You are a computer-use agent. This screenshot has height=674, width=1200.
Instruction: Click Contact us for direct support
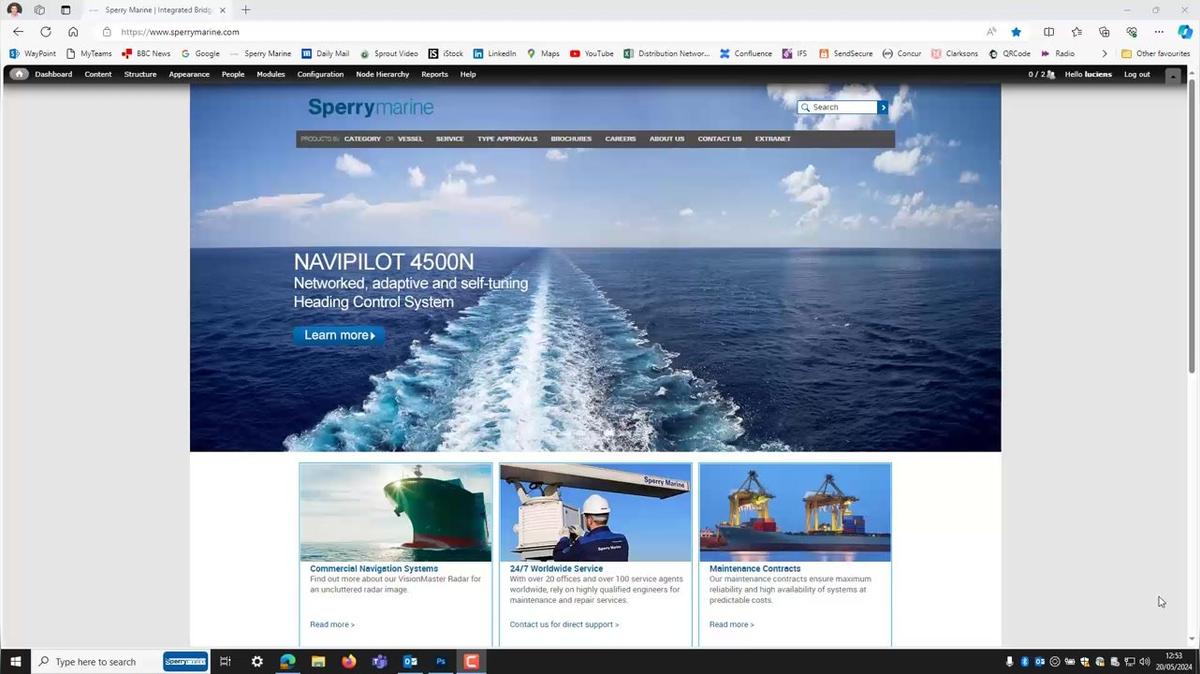coord(564,625)
